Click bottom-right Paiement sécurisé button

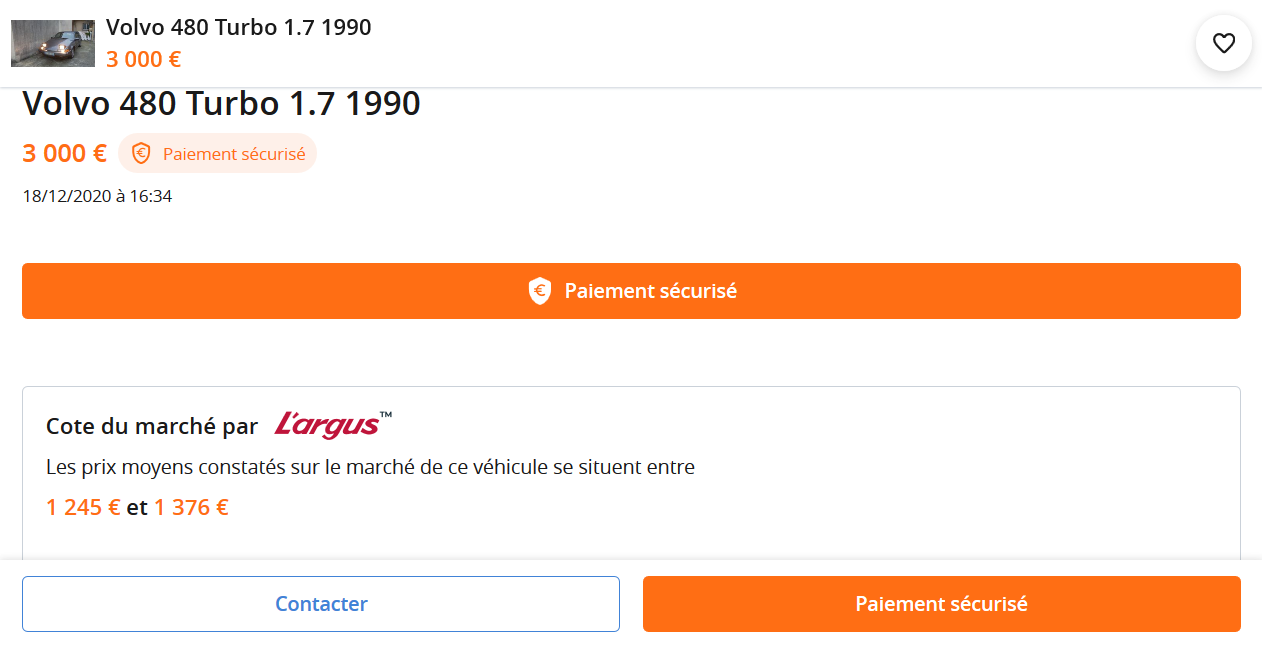(941, 604)
